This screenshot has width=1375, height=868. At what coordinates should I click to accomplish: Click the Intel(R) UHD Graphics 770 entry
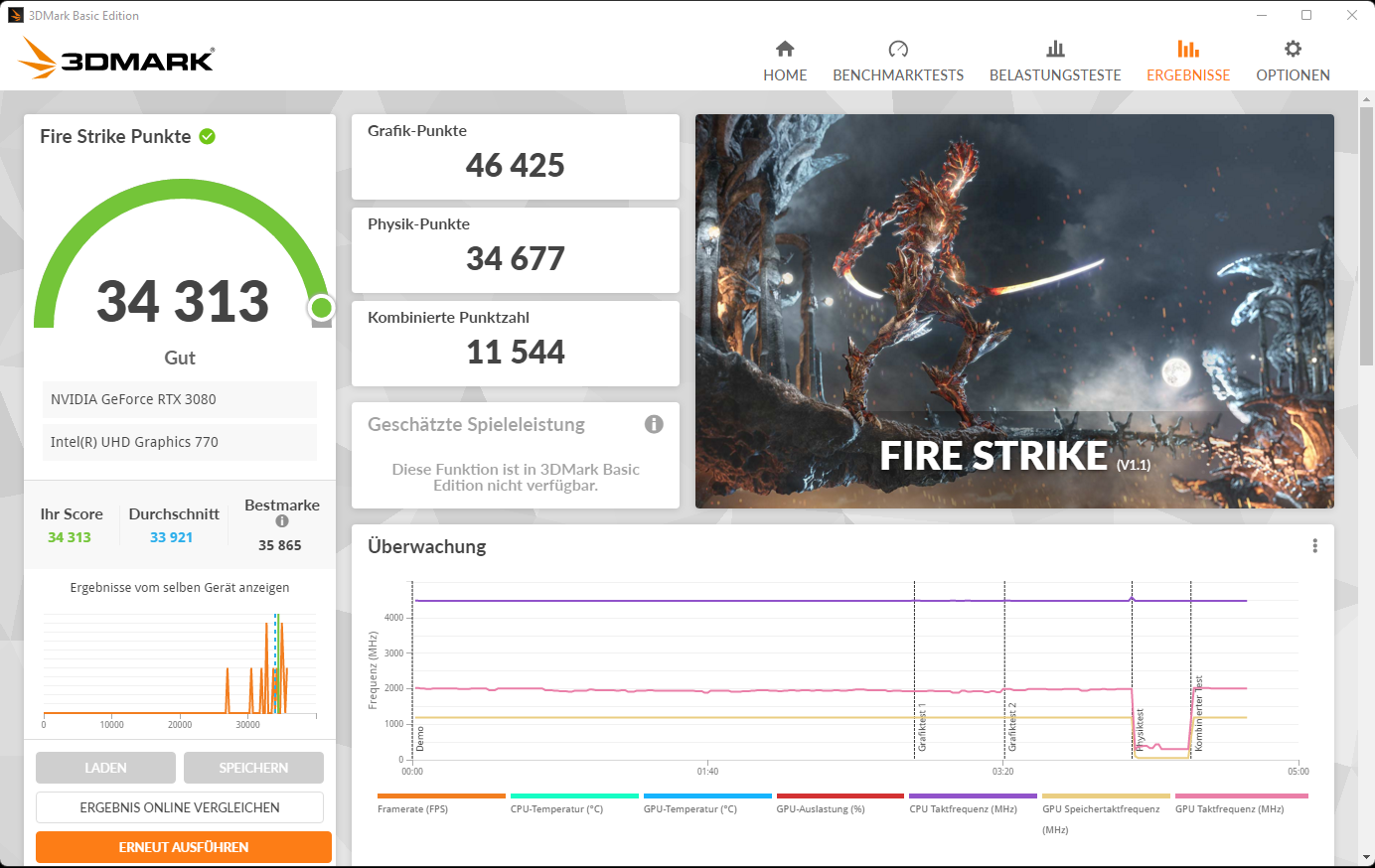pyautogui.click(x=180, y=442)
